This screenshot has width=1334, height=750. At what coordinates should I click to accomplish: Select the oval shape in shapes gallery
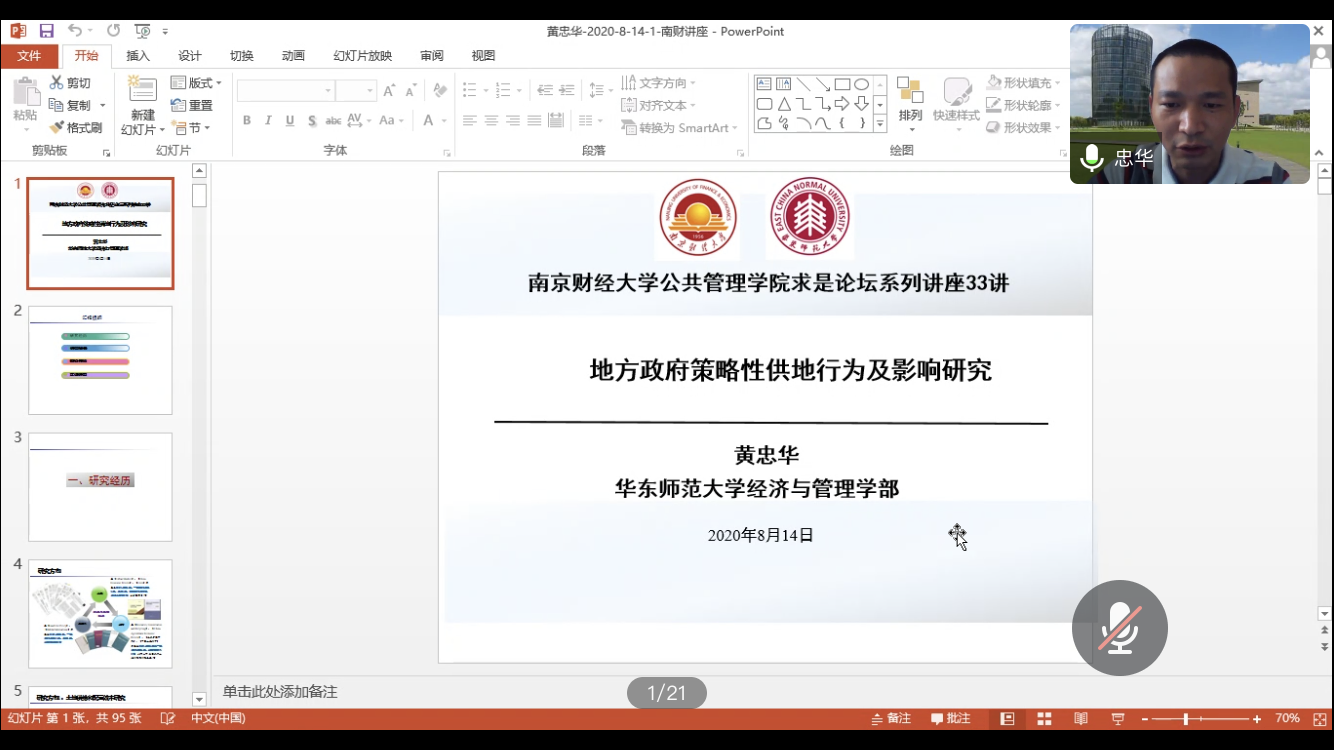[861, 85]
